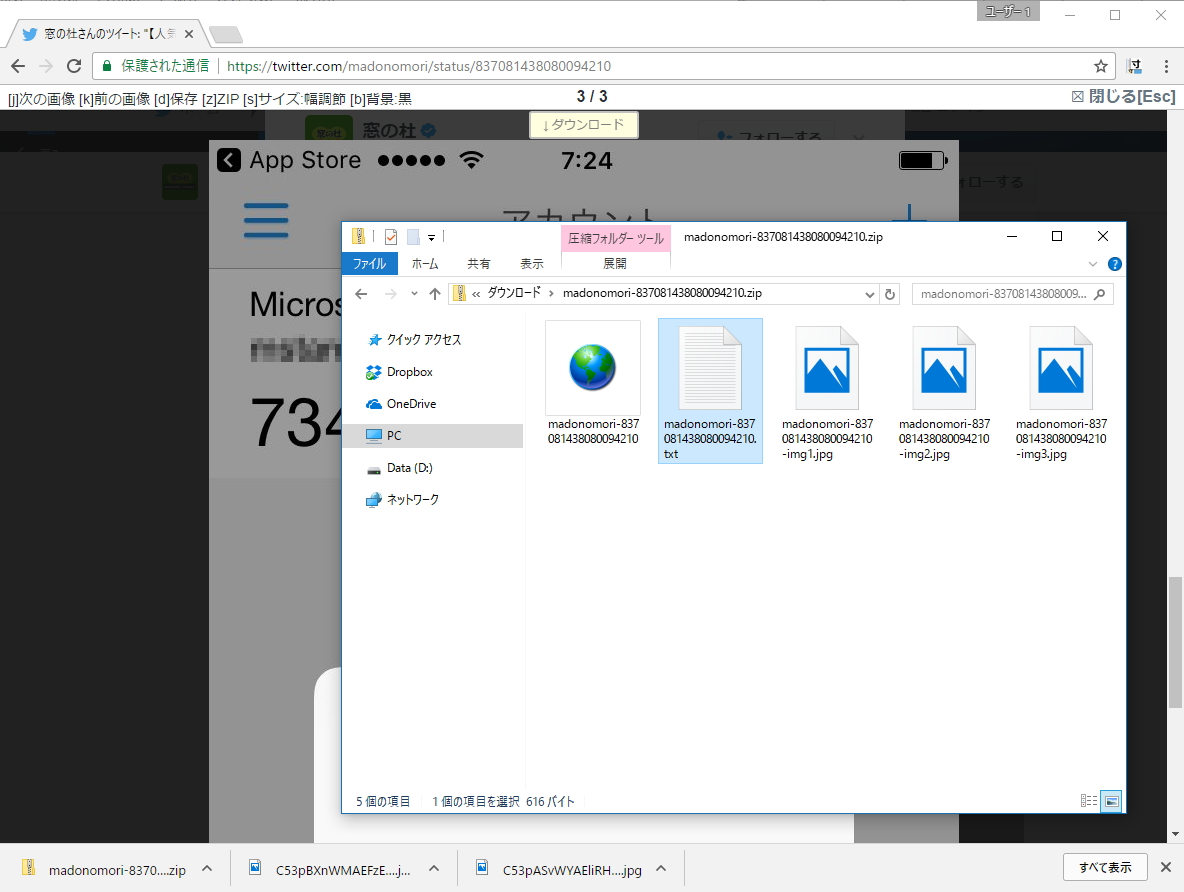Click the Chrome page scrollbar down arrow
The image size is (1184, 892).
coord(1175,835)
